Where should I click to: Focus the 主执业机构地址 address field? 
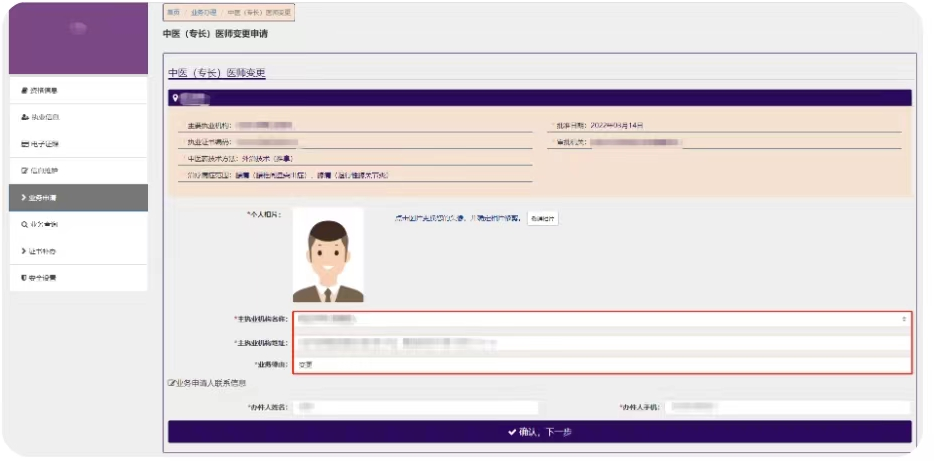click(x=601, y=342)
